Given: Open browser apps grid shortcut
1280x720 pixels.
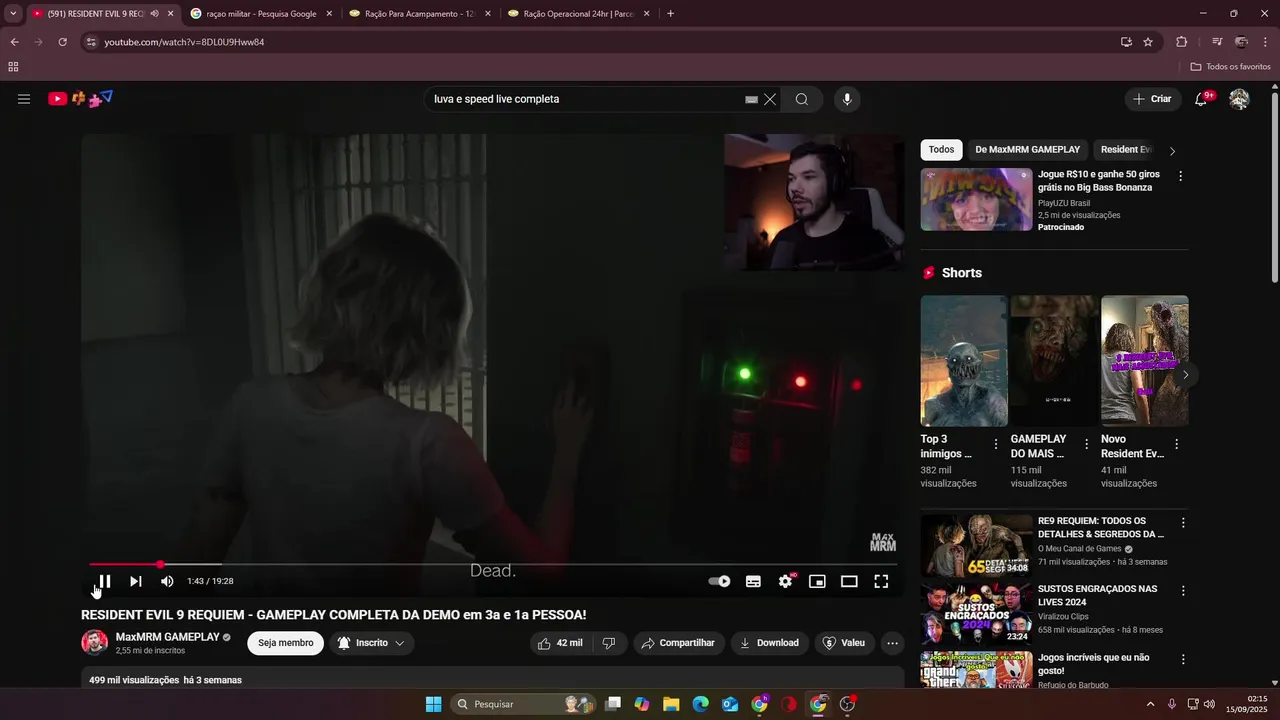Looking at the screenshot, I should tap(13, 67).
